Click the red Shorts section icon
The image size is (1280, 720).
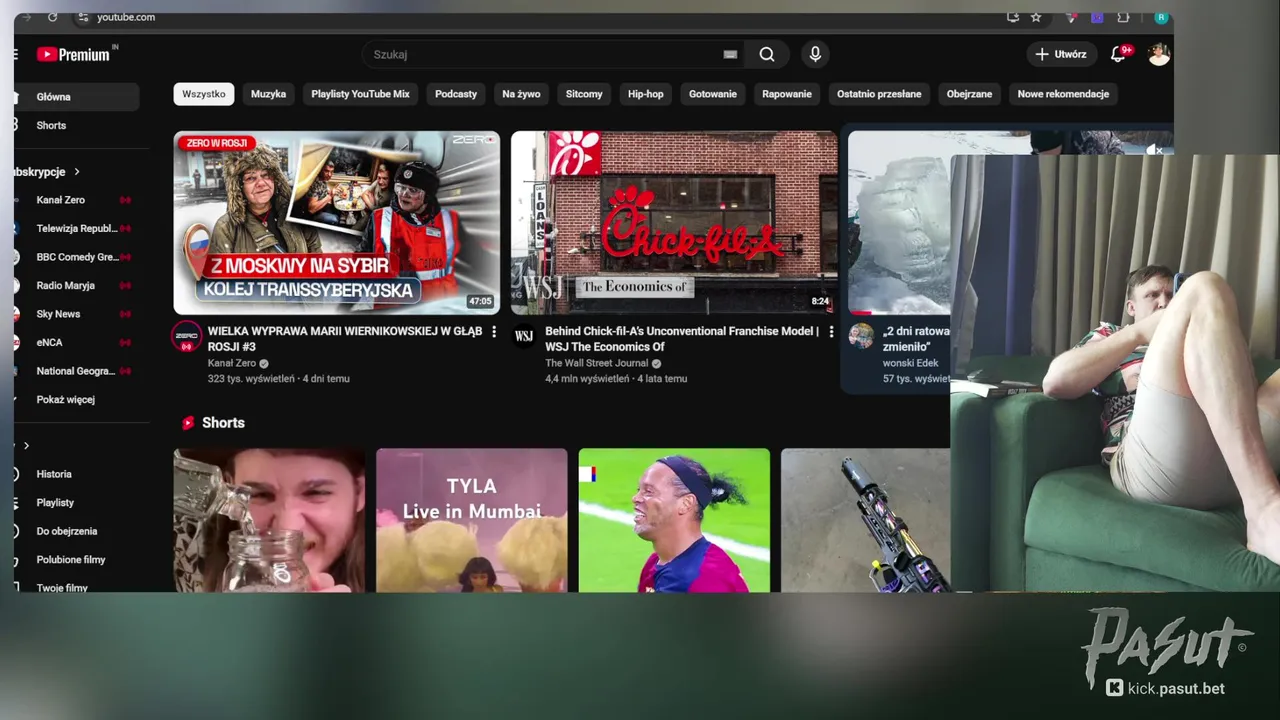tap(188, 423)
